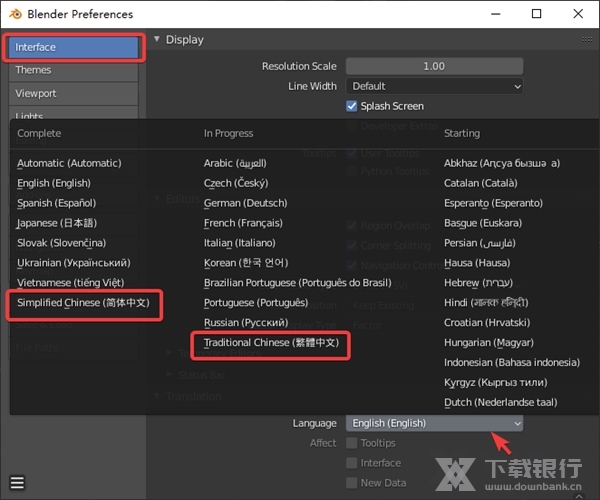This screenshot has width=600, height=500.
Task: Open the Language dropdown
Action: point(434,423)
